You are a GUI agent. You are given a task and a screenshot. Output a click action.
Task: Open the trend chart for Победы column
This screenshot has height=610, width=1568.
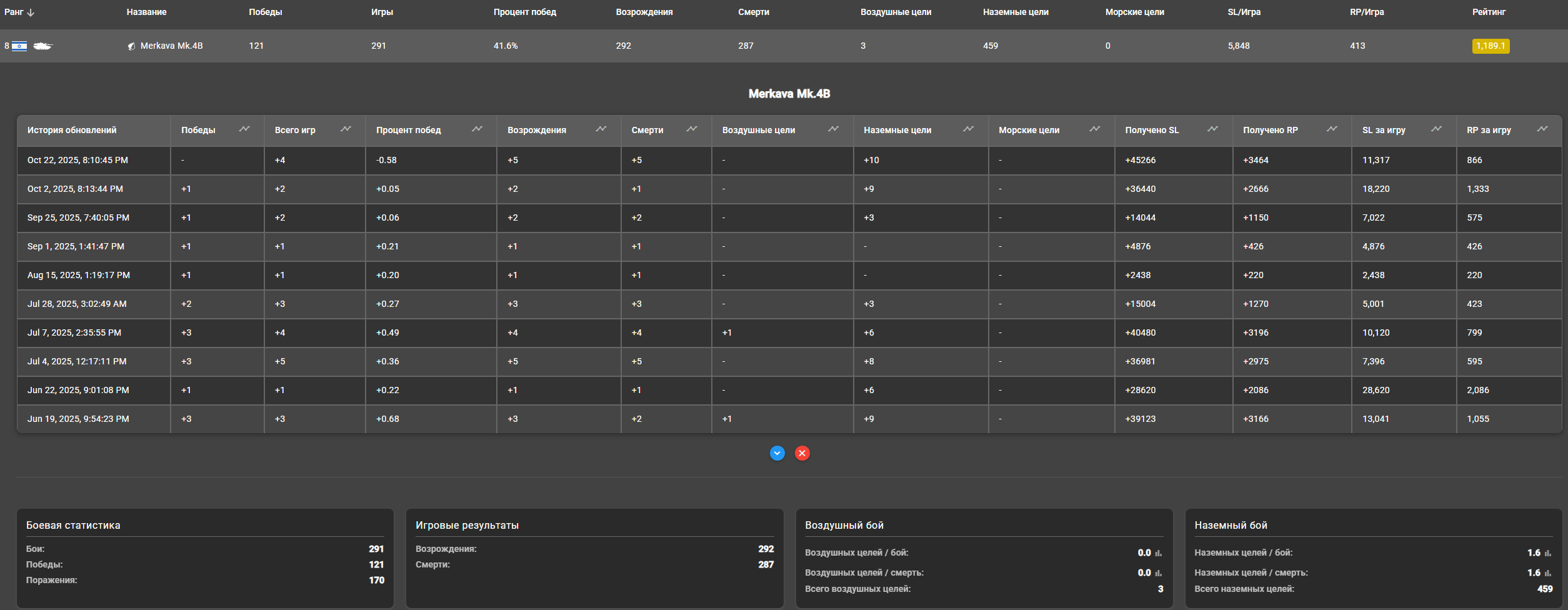click(244, 129)
